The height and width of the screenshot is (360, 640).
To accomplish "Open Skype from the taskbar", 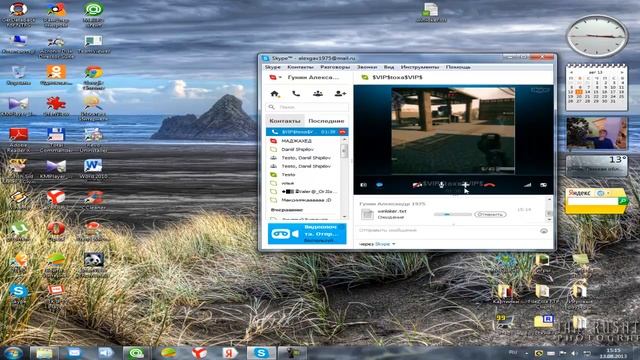I will [x=261, y=353].
